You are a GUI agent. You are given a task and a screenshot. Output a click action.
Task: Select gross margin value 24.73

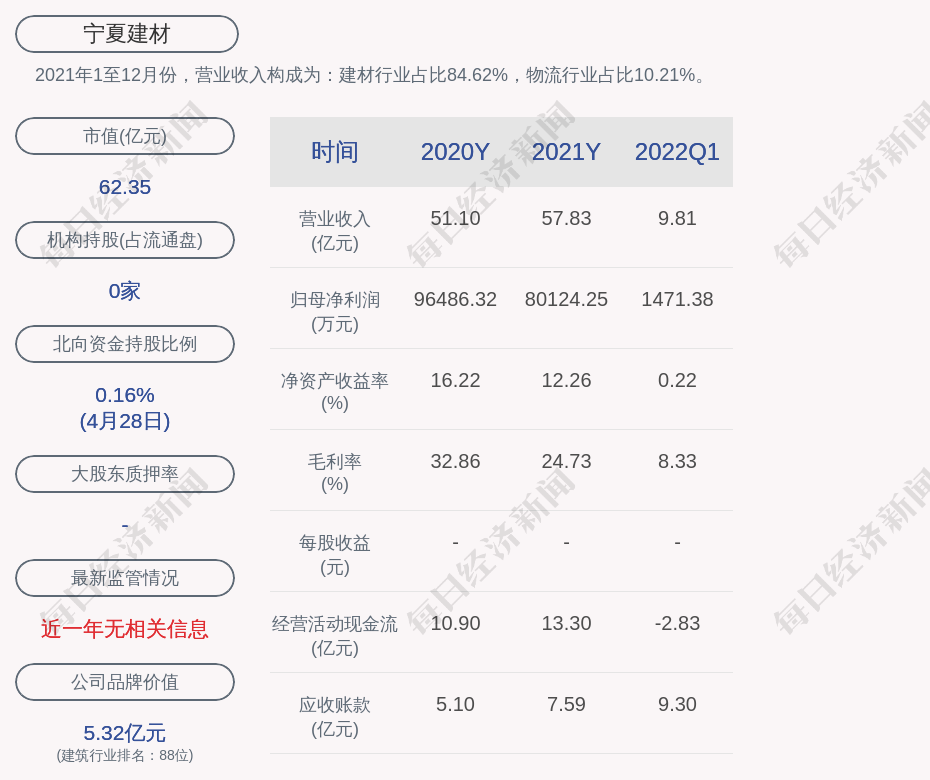[566, 461]
